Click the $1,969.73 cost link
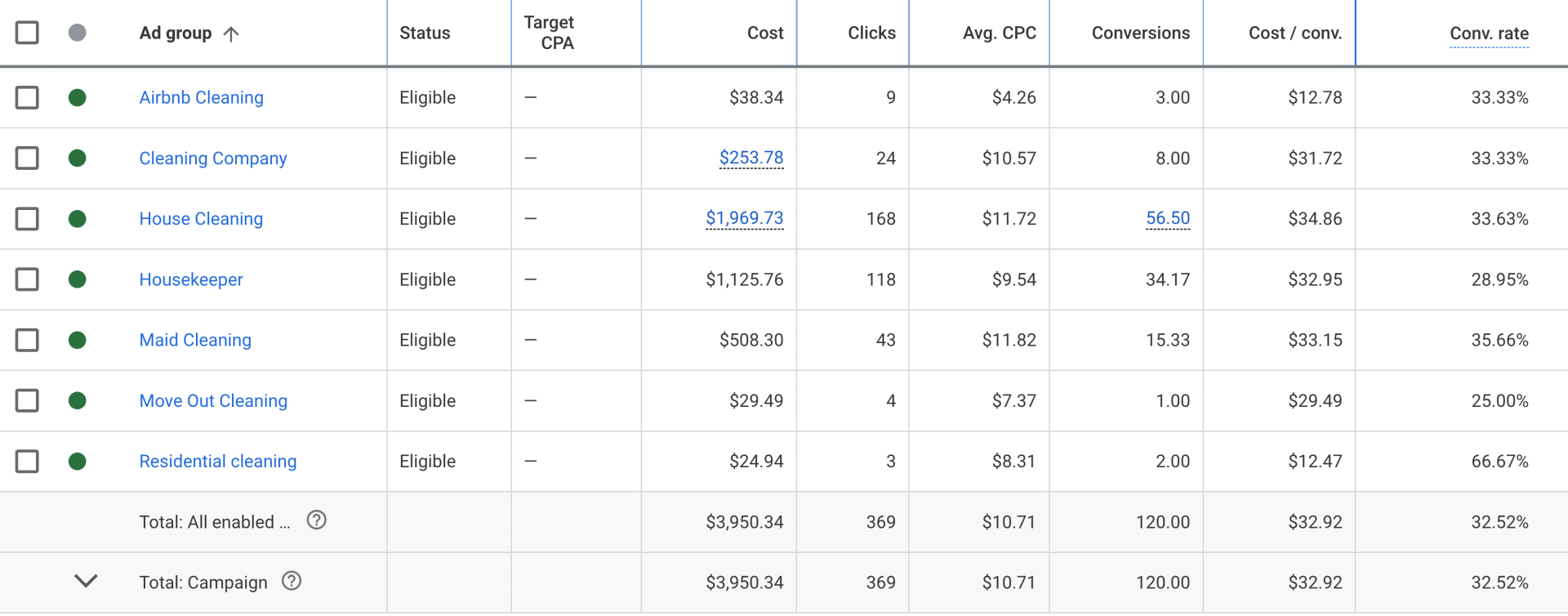Screen dimensions: 1568x616 tap(744, 218)
